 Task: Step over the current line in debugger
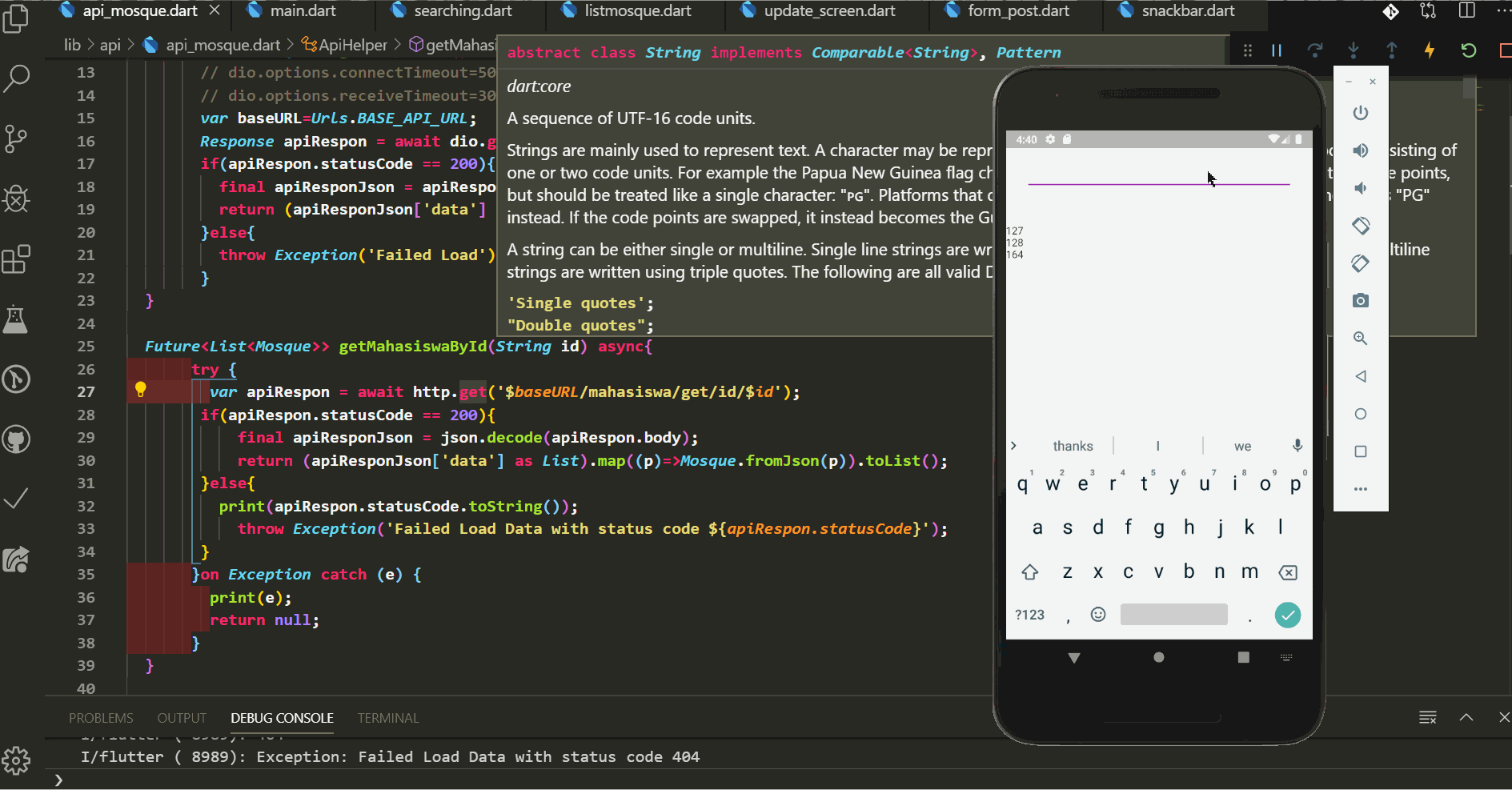click(1315, 50)
